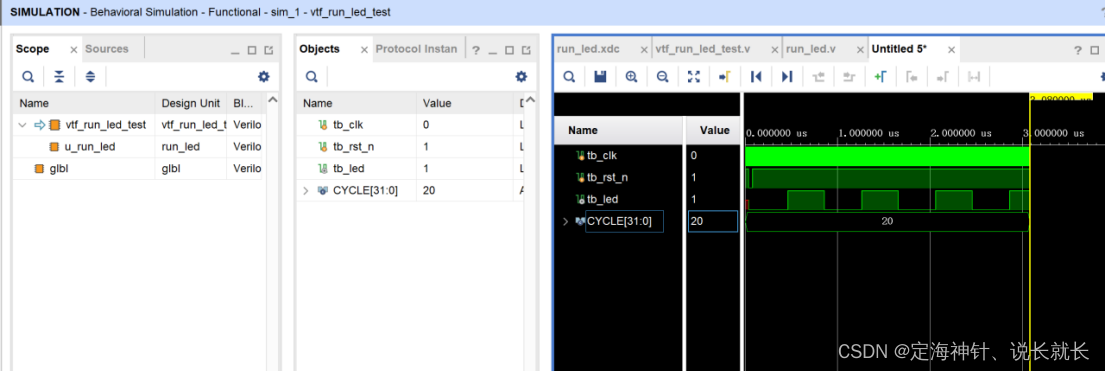Click the scroll-up arrow in the Scope panel
Viewport: 1106px width, 371px height.
[x=274, y=100]
